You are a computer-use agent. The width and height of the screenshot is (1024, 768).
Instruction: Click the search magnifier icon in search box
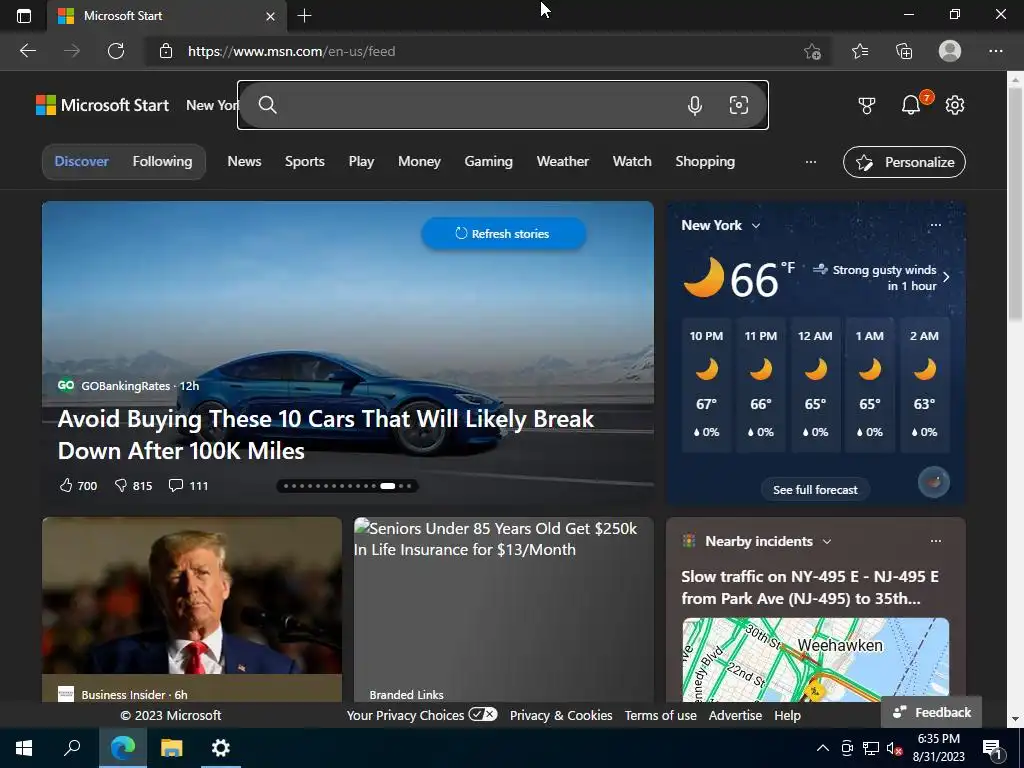267,104
